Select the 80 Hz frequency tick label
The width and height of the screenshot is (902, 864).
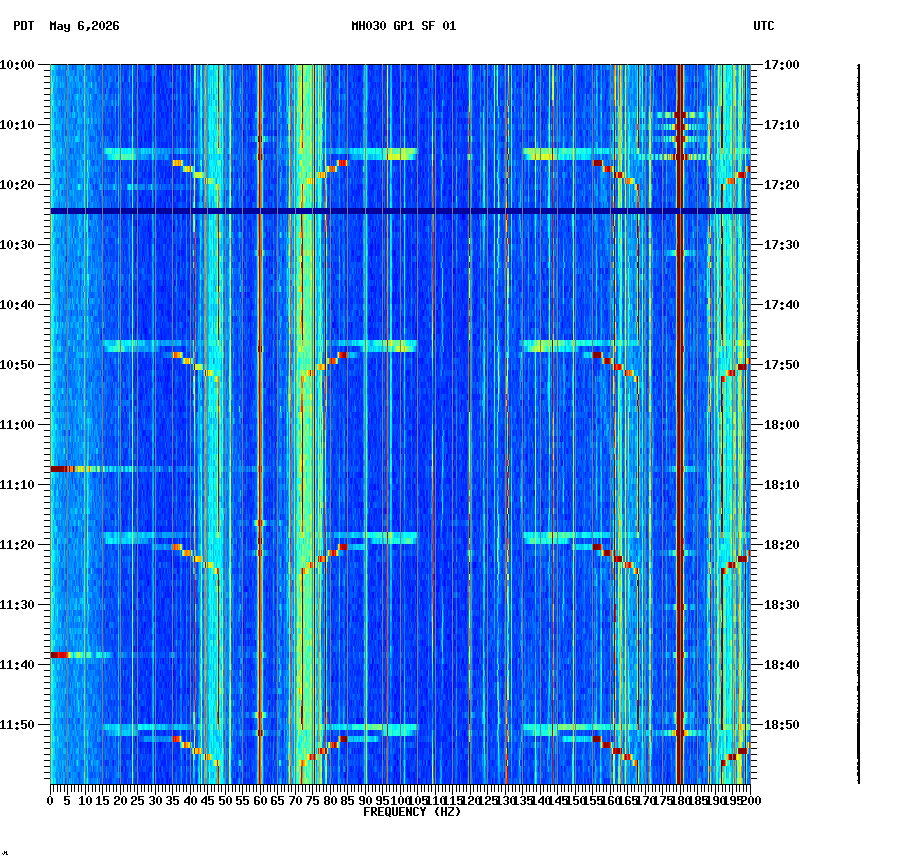(330, 801)
